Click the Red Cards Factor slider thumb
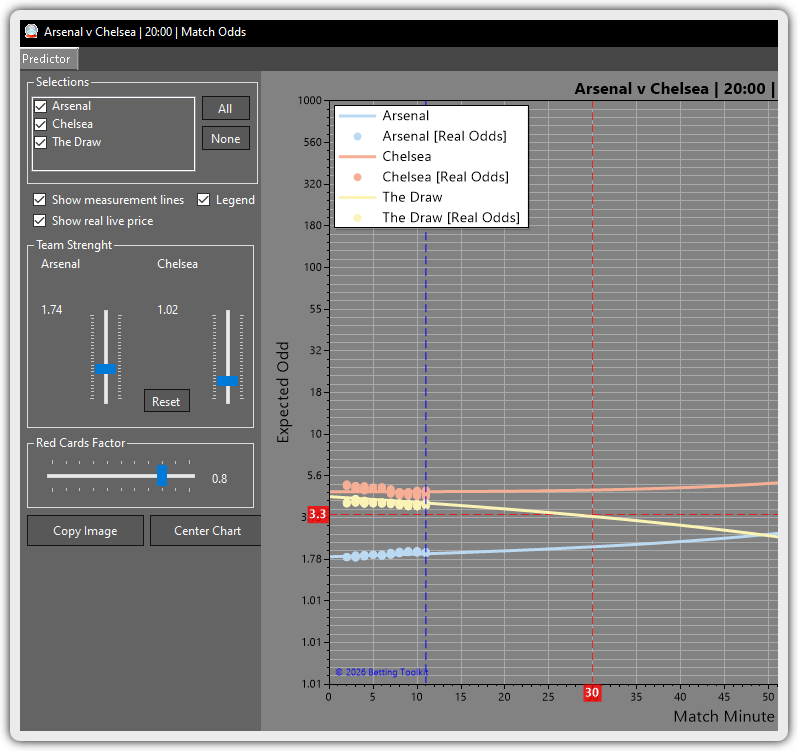The width and height of the screenshot is (798, 751). pos(162,475)
